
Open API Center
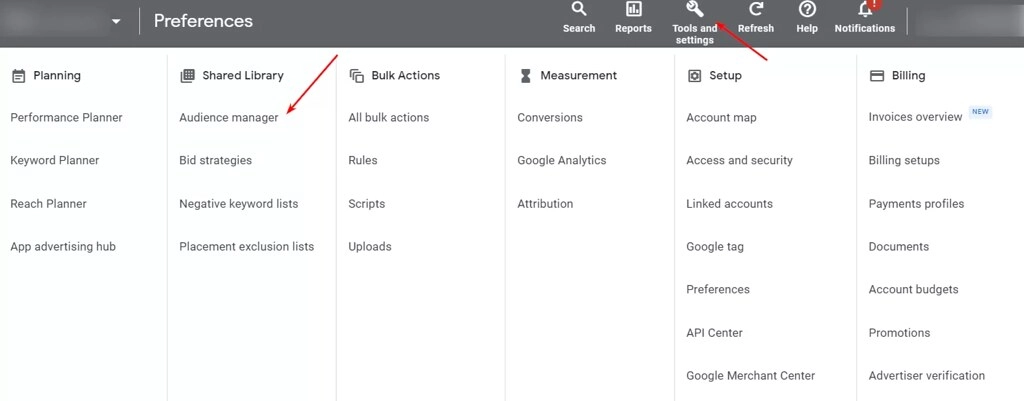pos(714,332)
